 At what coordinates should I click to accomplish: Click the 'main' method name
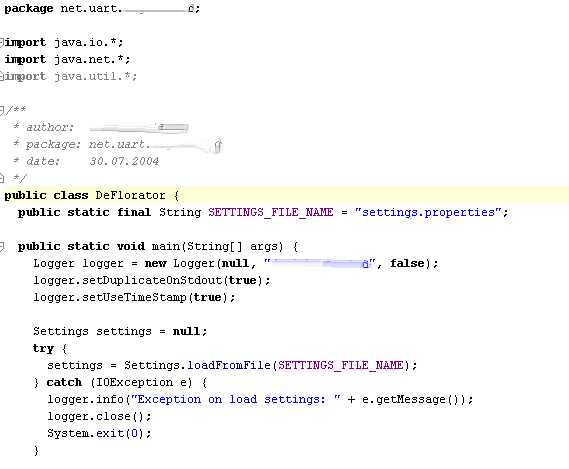coord(165,246)
